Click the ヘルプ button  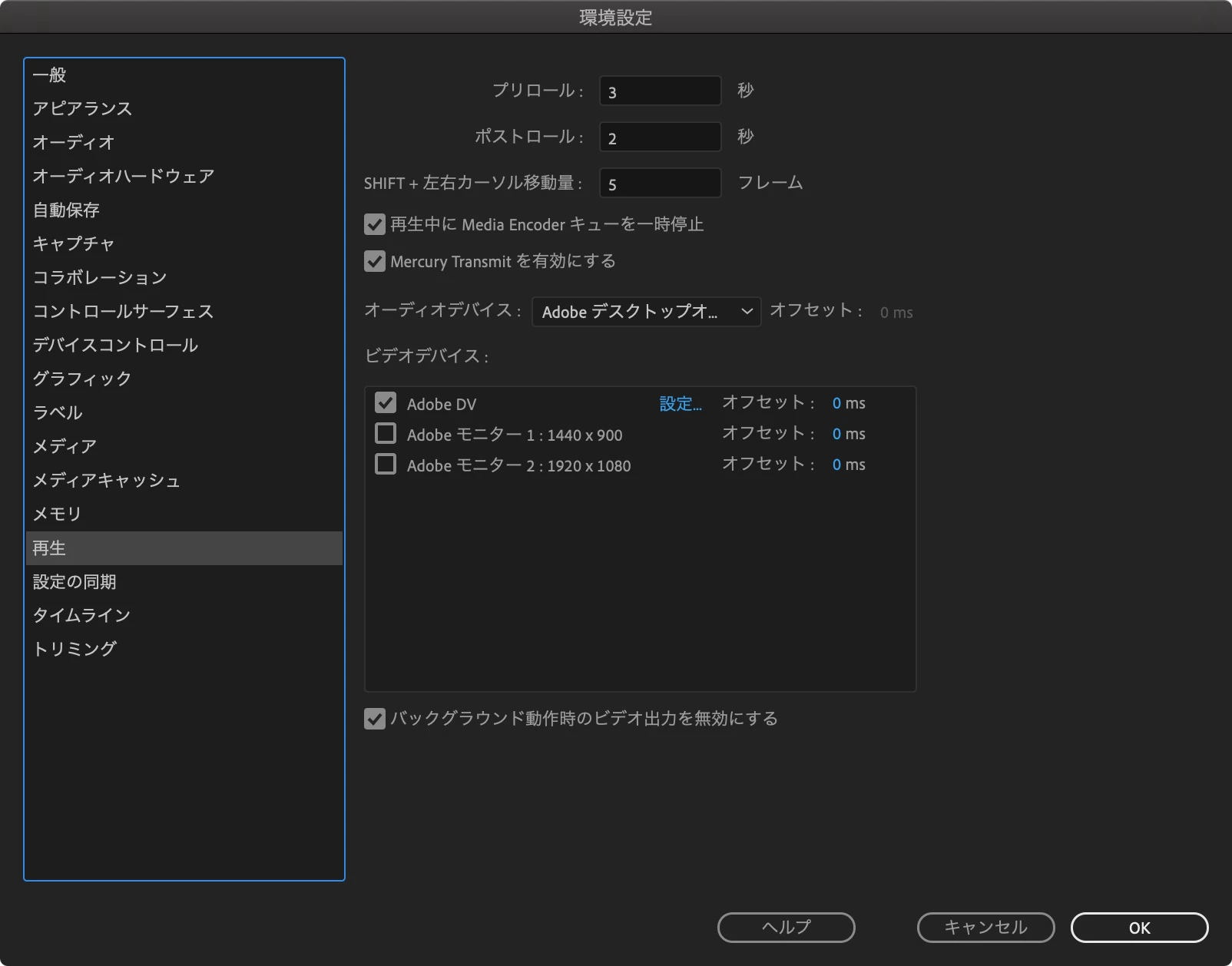click(x=786, y=928)
